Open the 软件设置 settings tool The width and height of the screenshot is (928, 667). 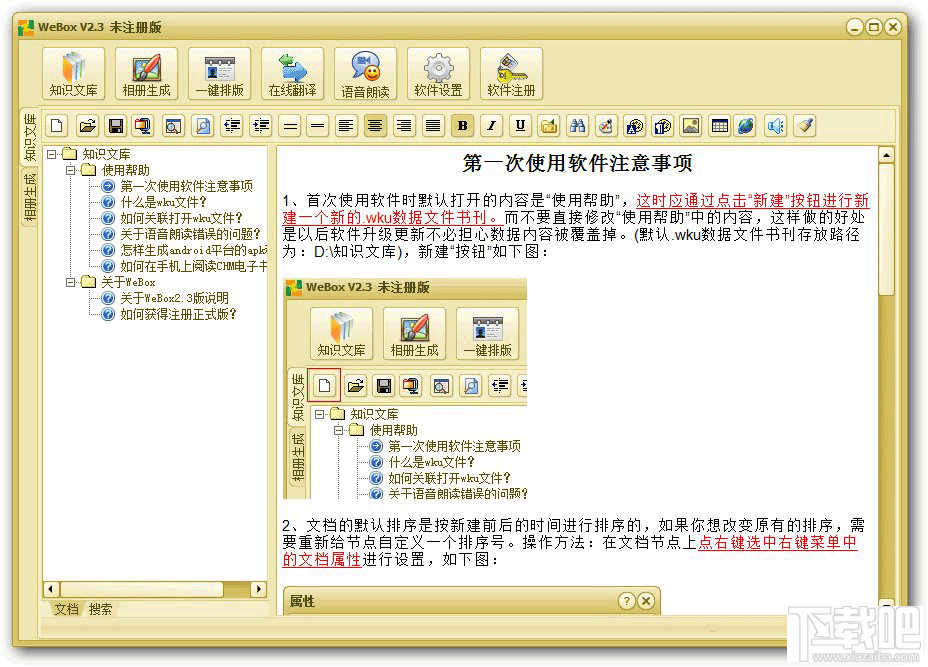[438, 72]
